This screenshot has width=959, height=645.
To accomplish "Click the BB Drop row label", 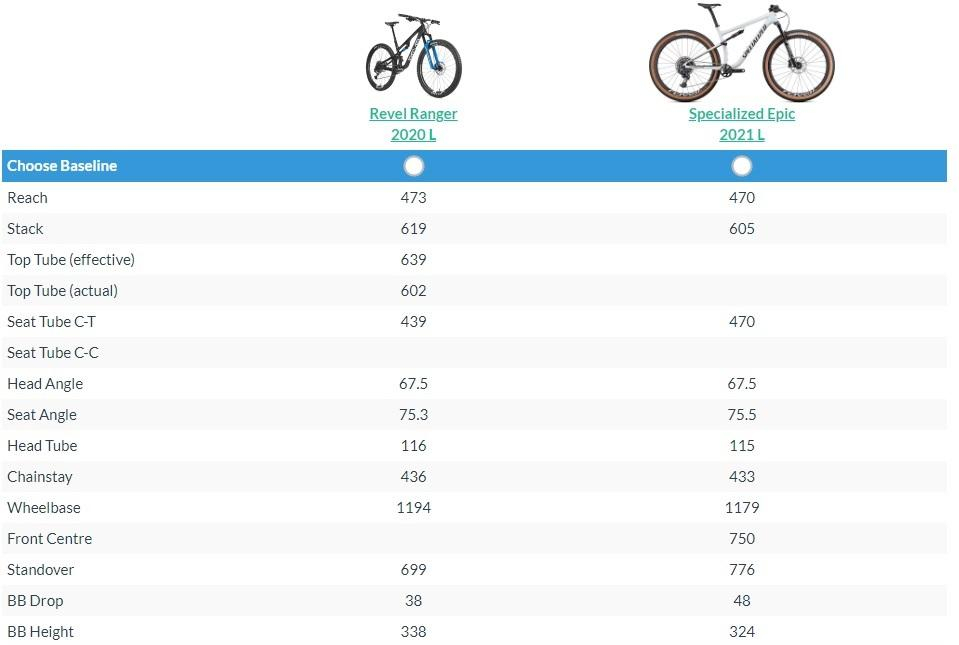I will pos(34,601).
